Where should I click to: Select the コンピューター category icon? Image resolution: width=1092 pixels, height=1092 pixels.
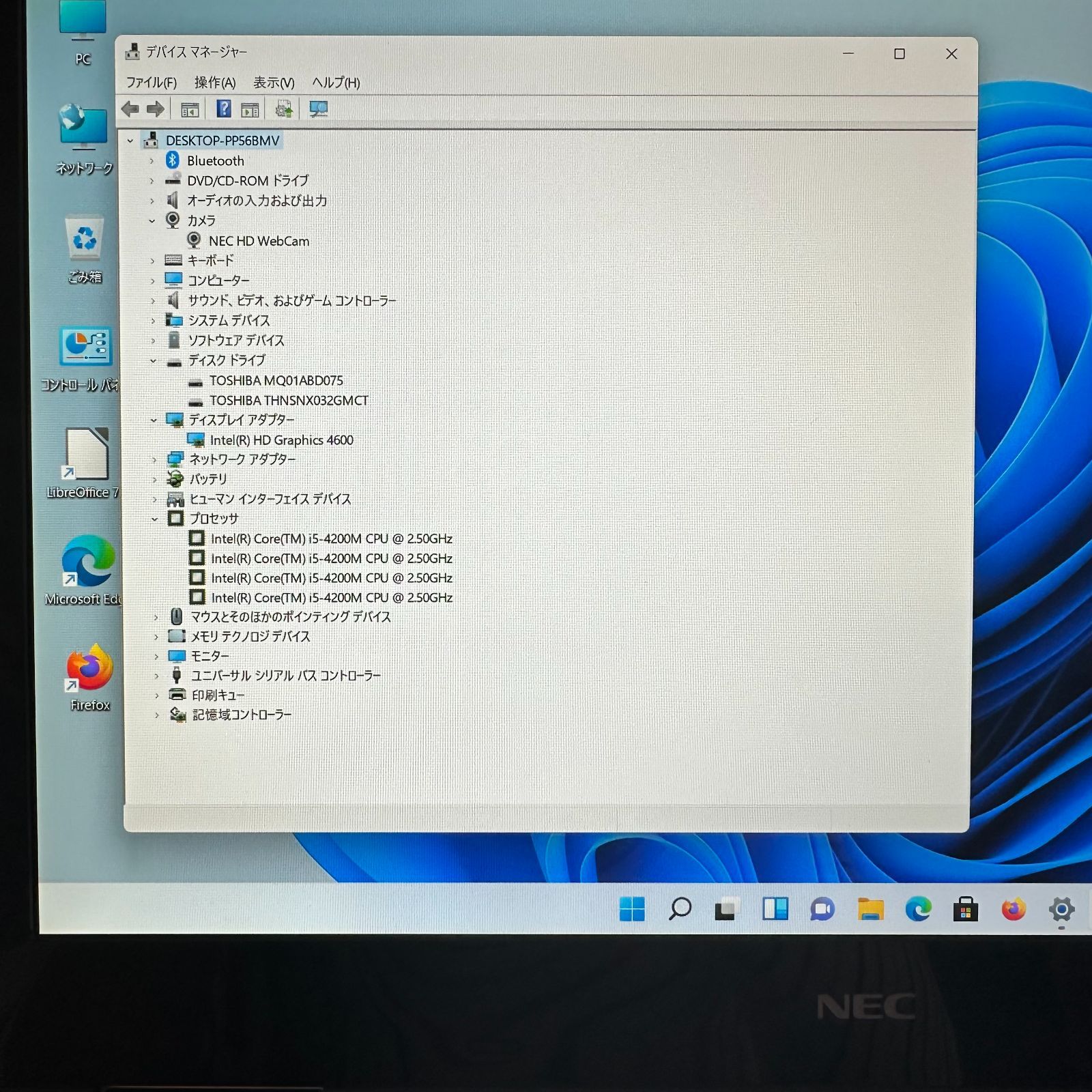click(x=173, y=280)
